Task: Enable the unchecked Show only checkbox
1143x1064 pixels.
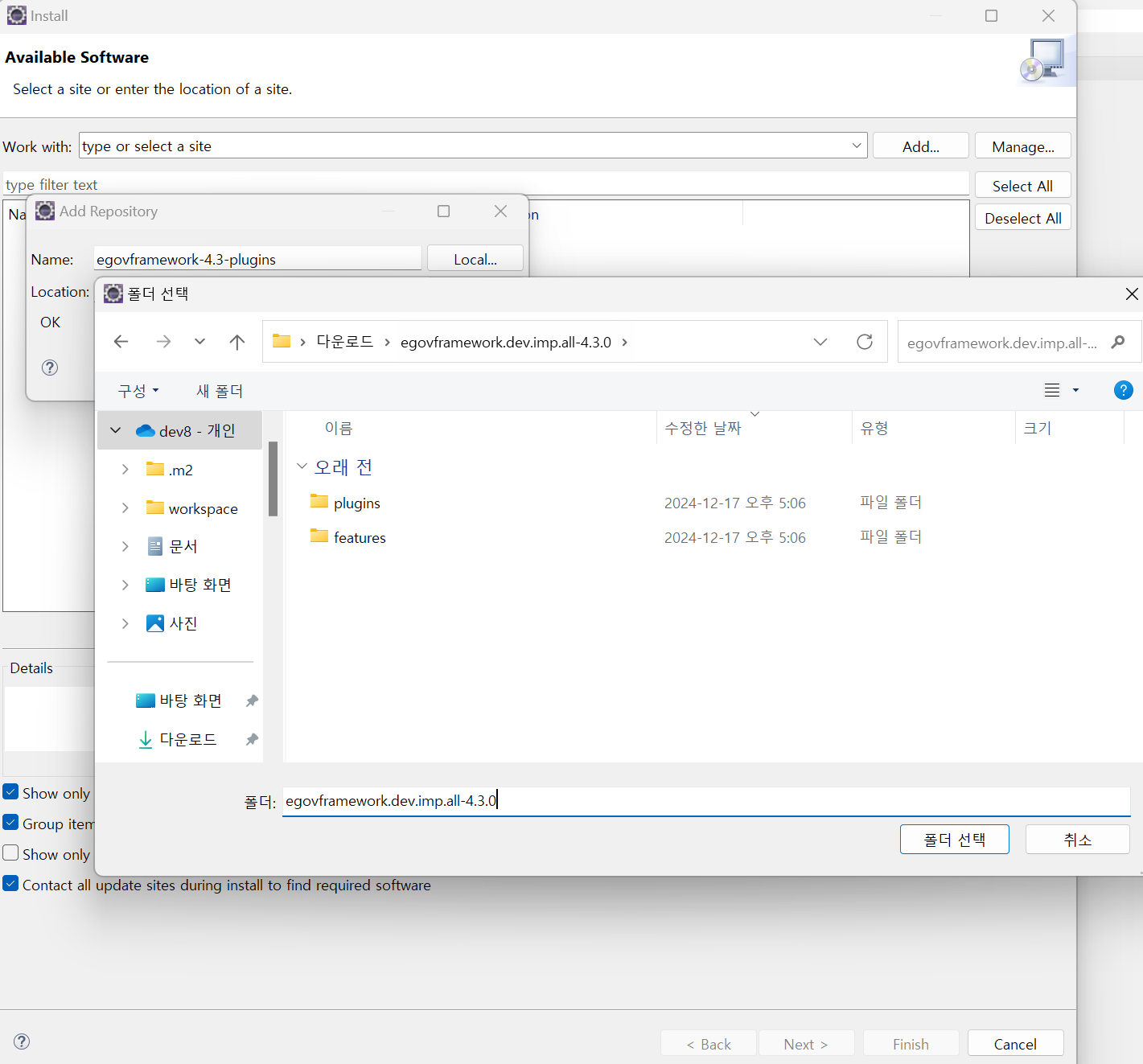Action: click(11, 853)
